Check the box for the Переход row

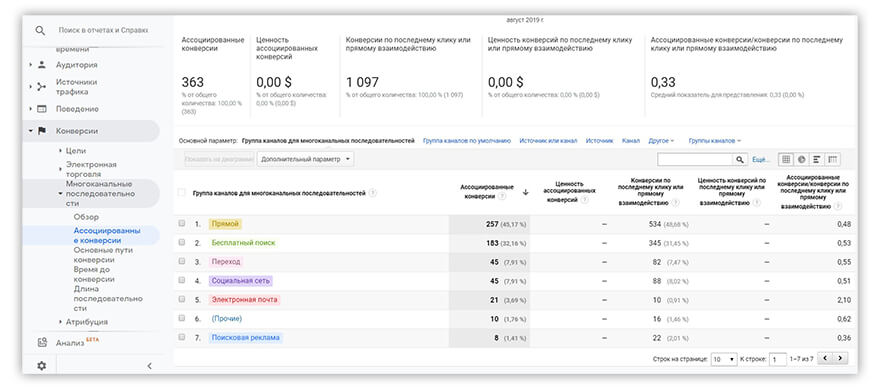(181, 261)
